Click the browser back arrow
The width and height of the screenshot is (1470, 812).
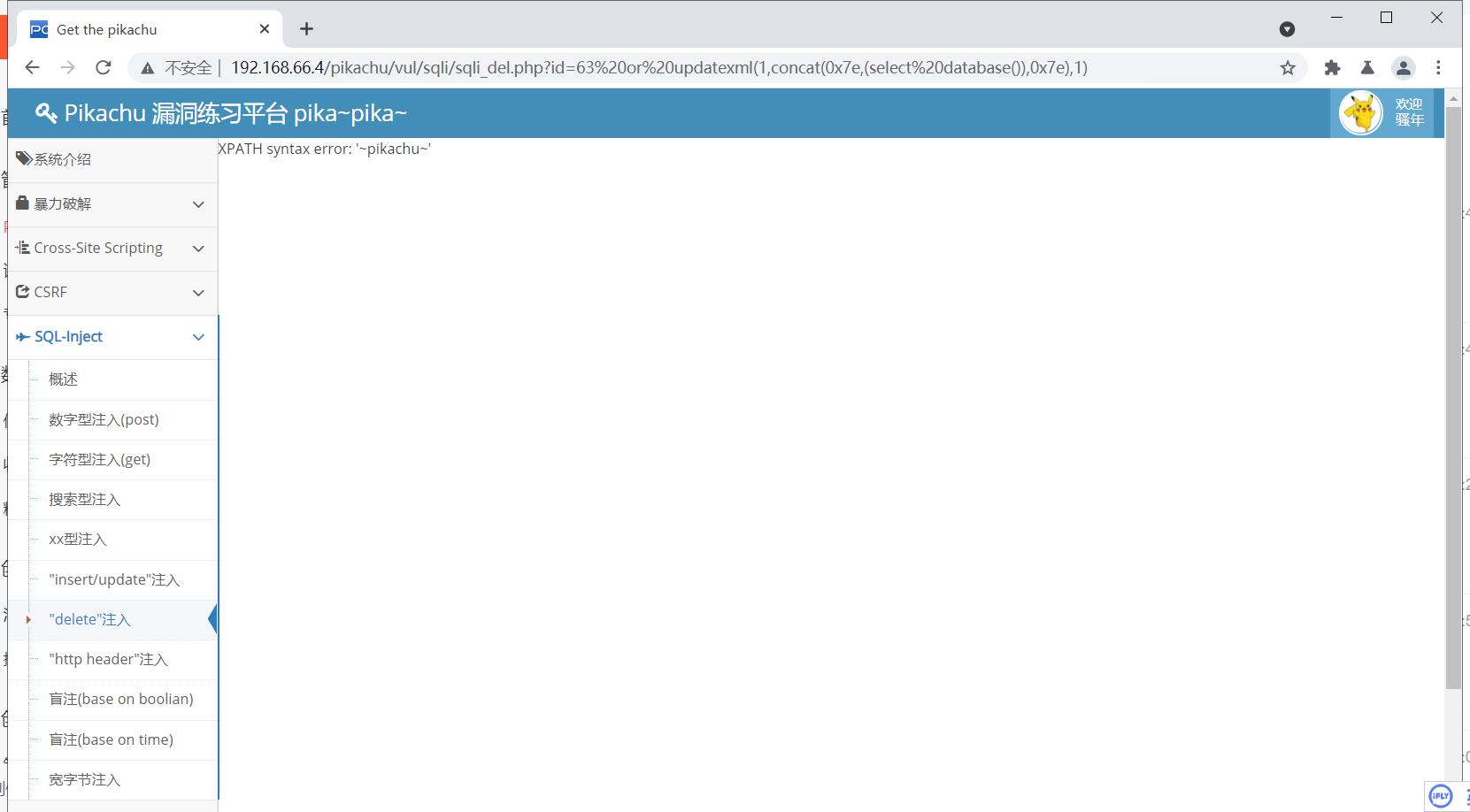pos(32,67)
